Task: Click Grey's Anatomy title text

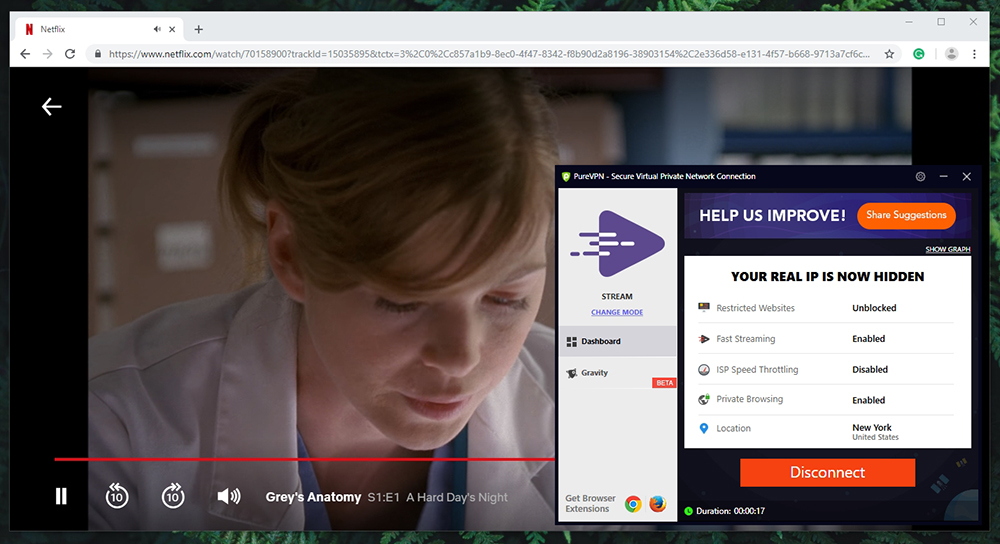Action: (313, 497)
